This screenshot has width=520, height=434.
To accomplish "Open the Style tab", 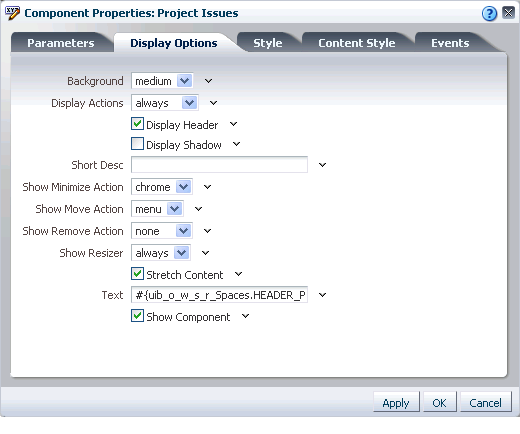I will [268, 43].
